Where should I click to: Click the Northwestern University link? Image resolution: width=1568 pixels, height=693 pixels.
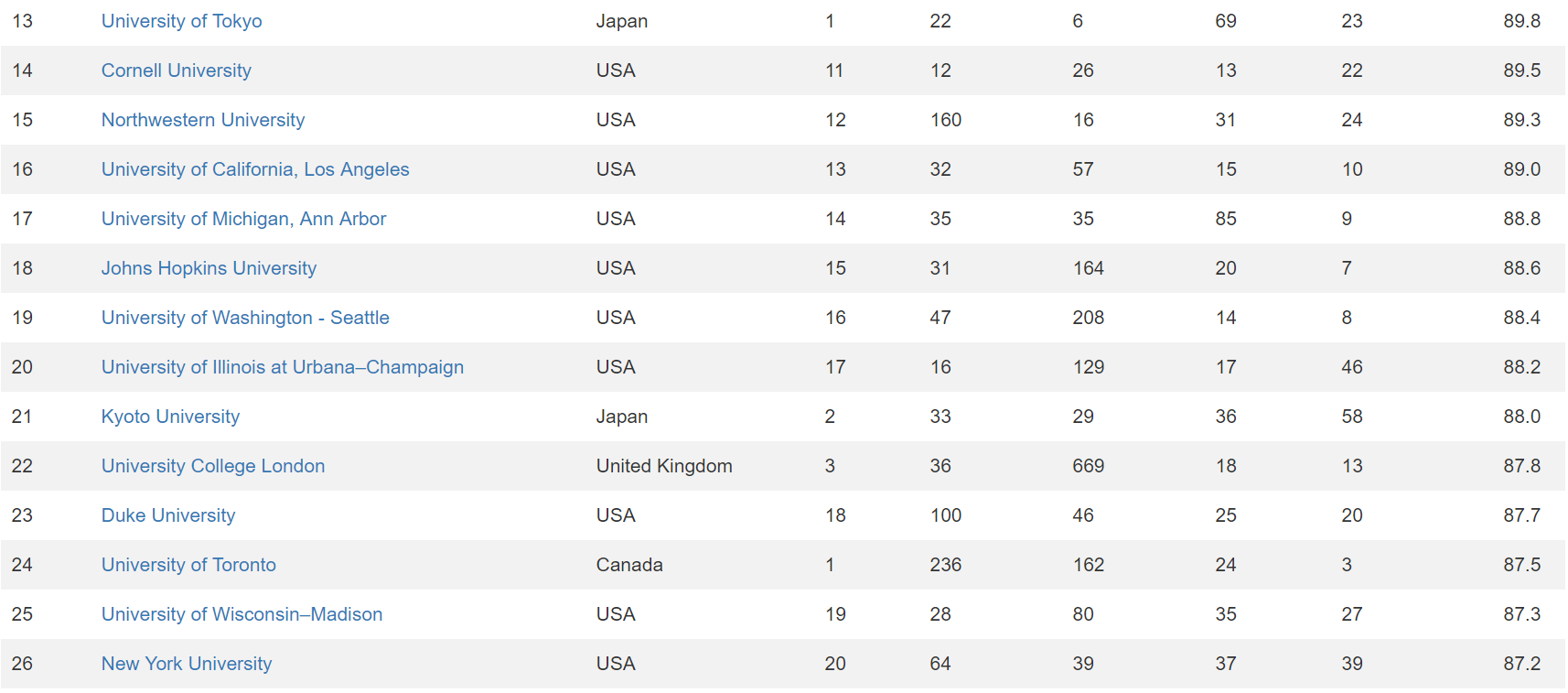coord(202,120)
